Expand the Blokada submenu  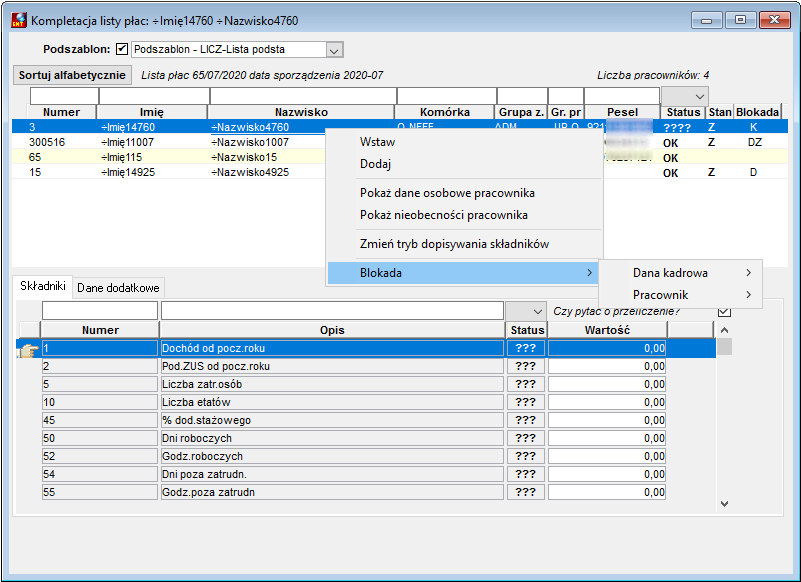point(462,273)
